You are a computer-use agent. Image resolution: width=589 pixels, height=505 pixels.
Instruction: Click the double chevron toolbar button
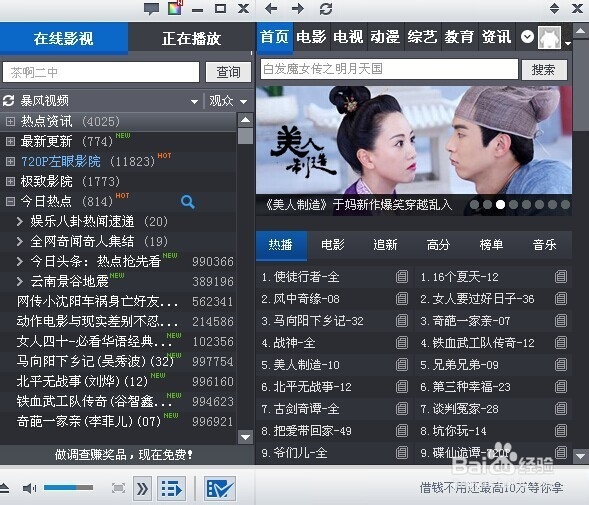click(142, 488)
